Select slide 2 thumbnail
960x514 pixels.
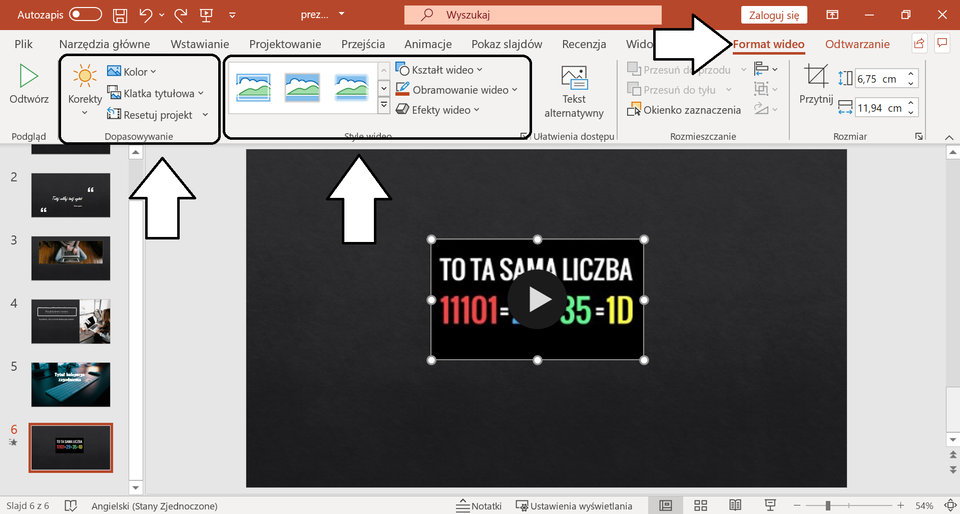pos(71,195)
